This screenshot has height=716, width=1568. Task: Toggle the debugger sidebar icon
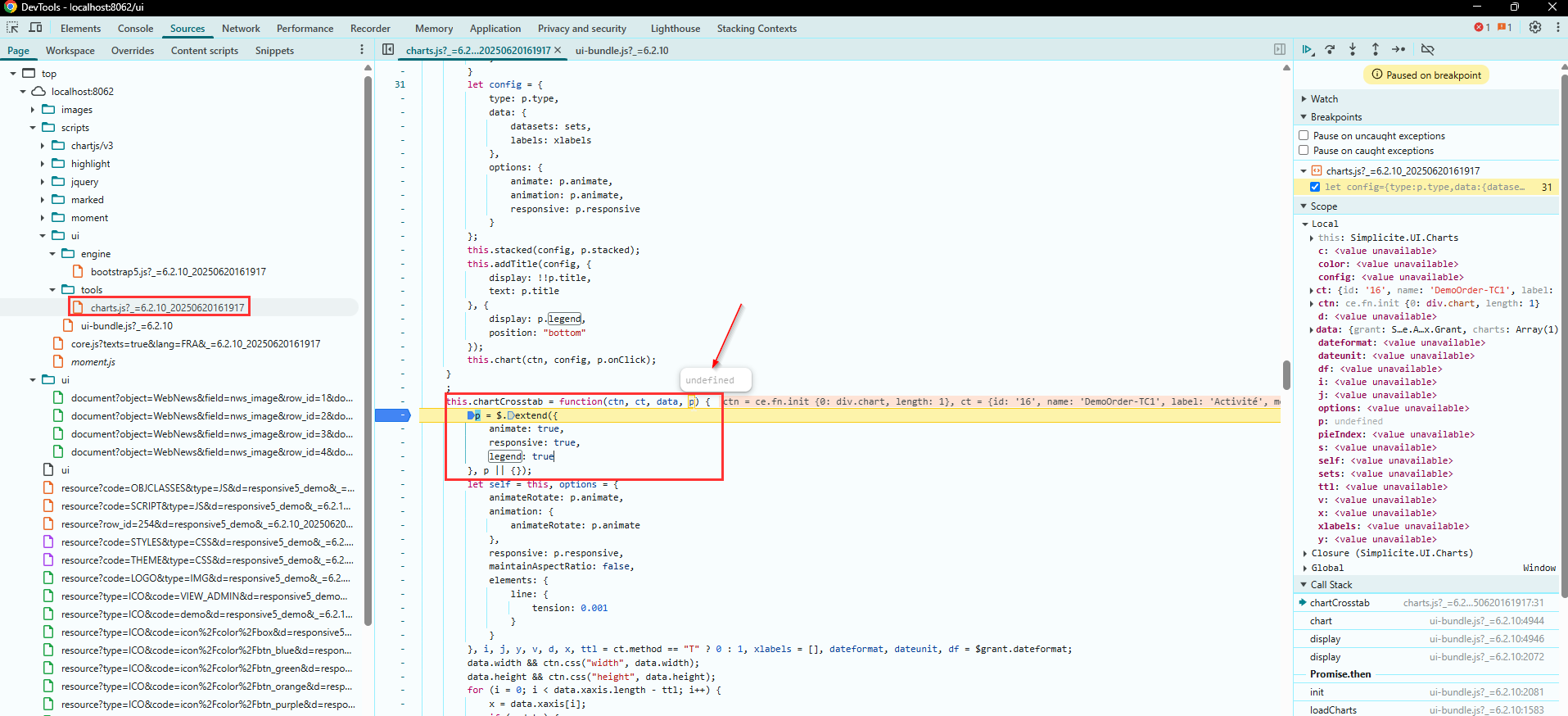point(1280,50)
